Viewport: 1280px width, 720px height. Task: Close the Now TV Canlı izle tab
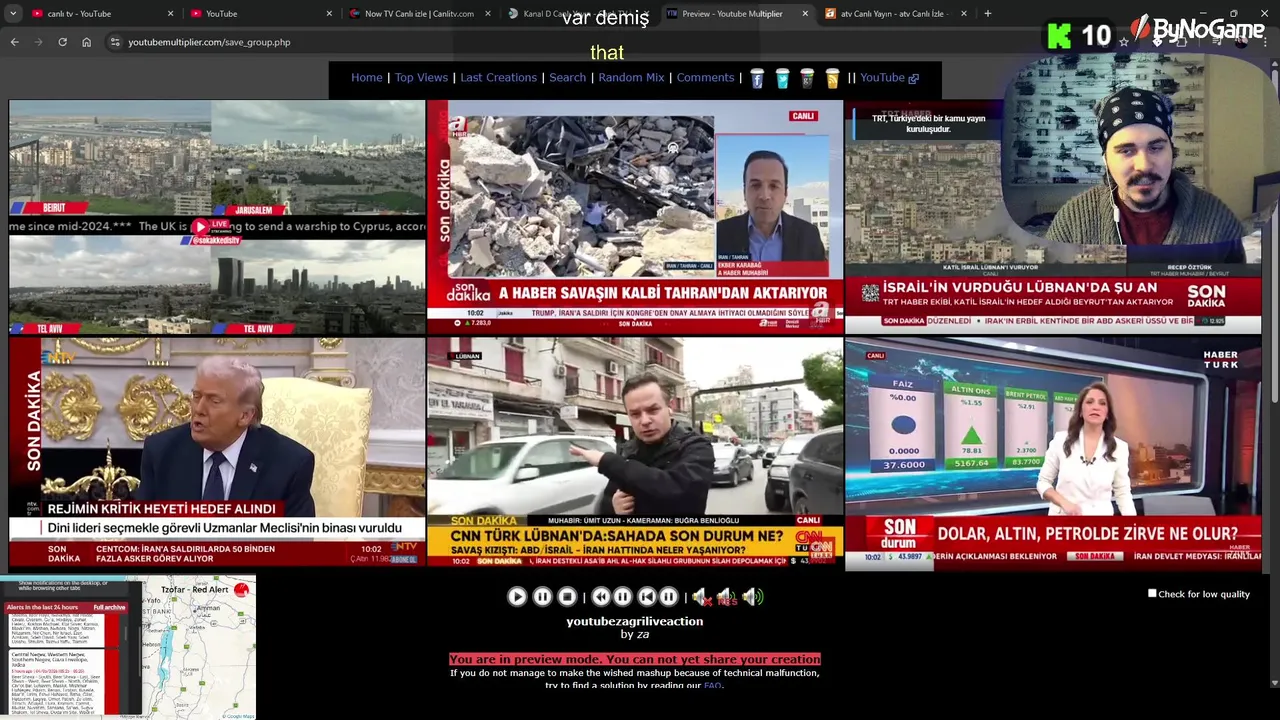tap(488, 14)
